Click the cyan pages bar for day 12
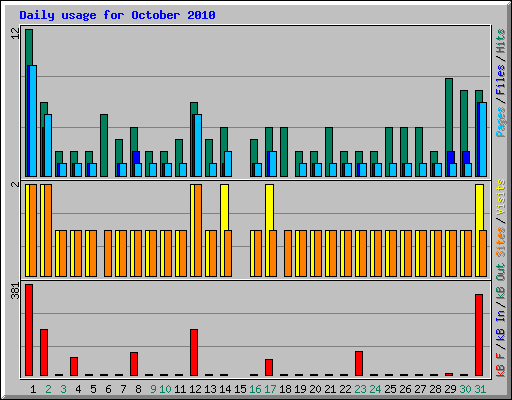512x400 pixels. 198,145
